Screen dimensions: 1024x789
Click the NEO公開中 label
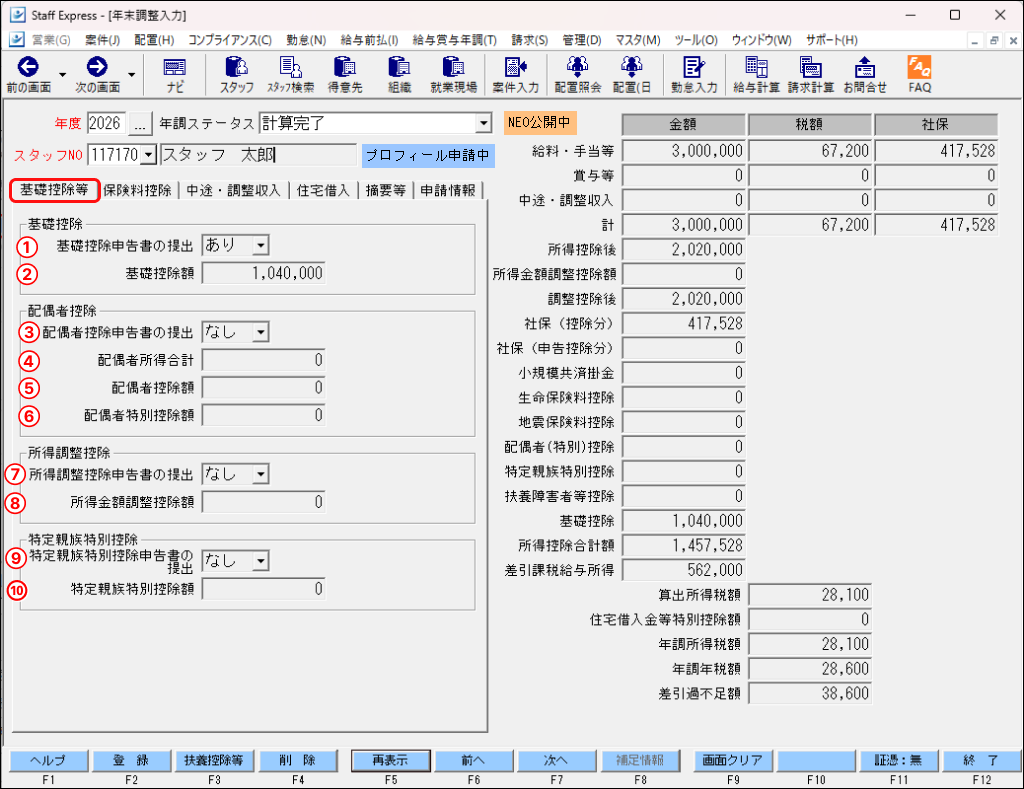[539, 122]
